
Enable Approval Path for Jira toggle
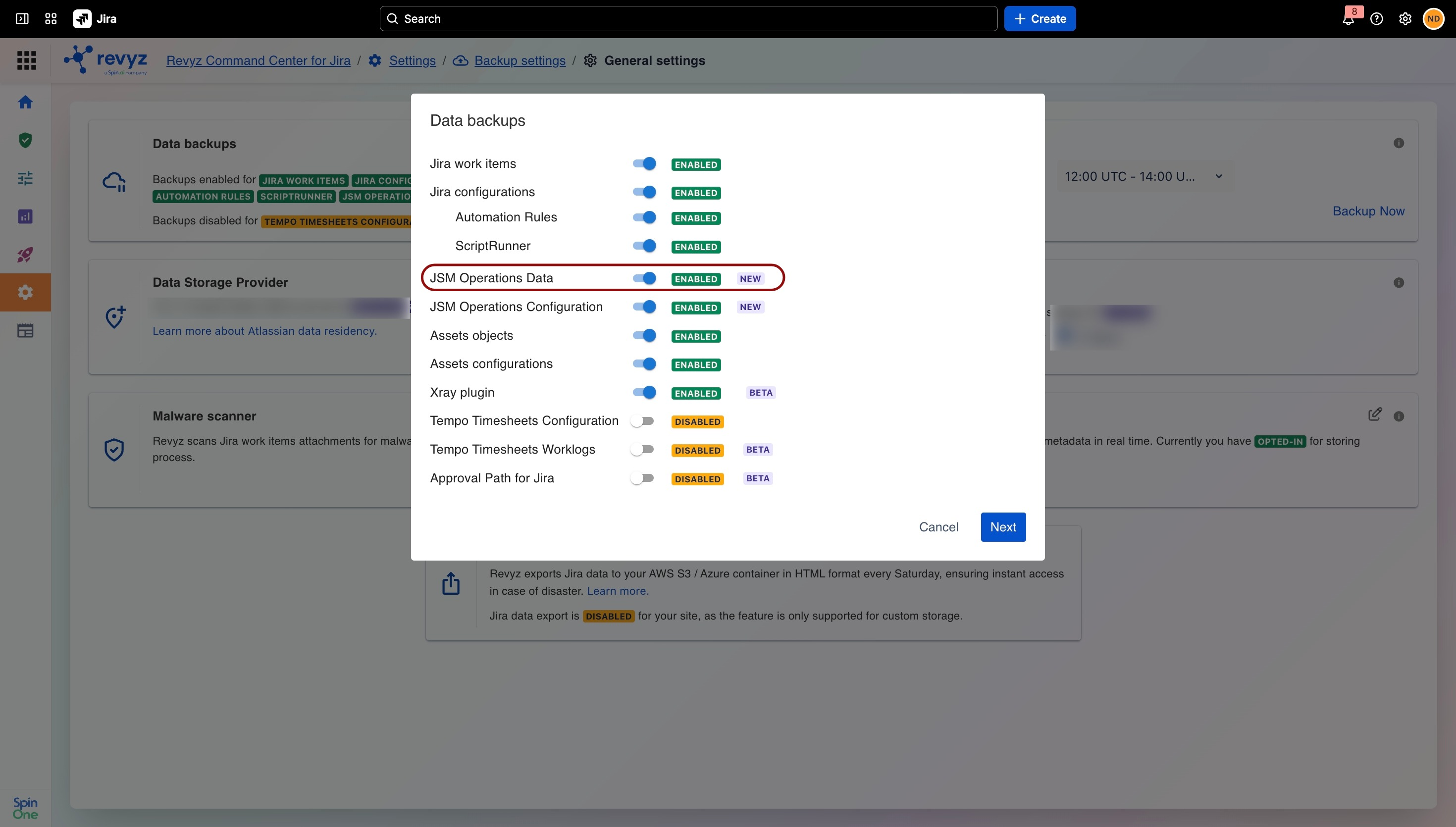642,478
